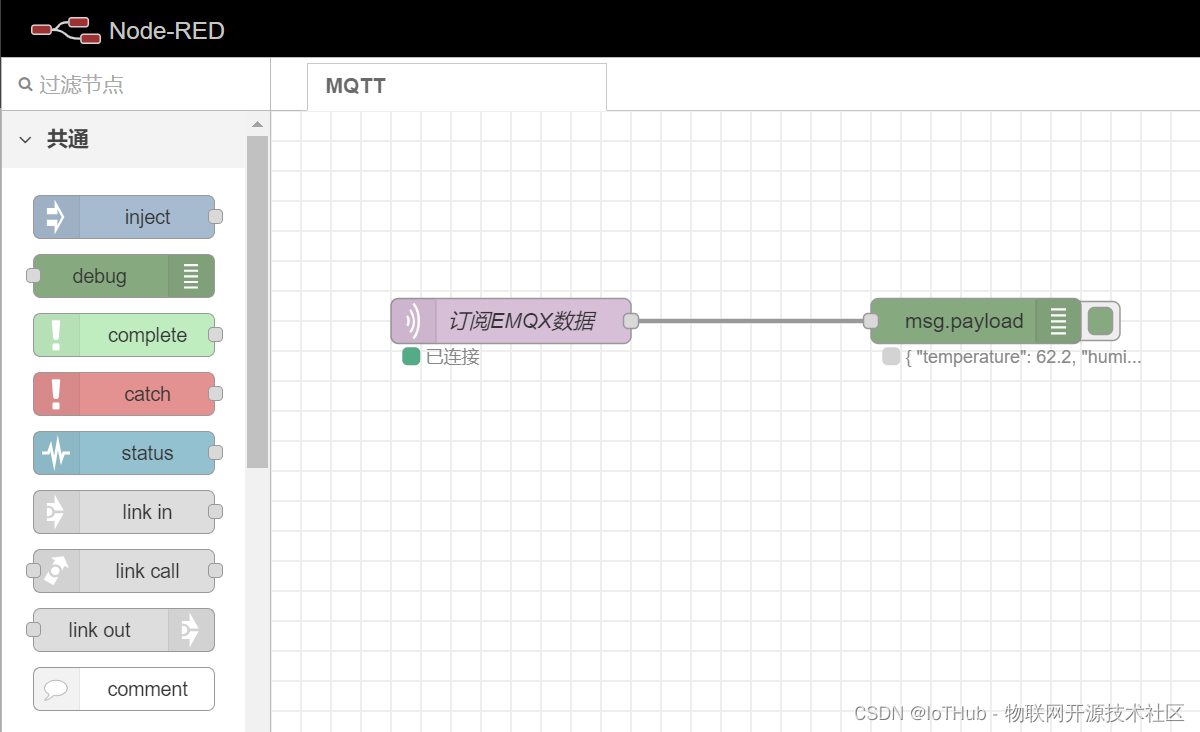Click the inject node arrow icon

coord(56,217)
